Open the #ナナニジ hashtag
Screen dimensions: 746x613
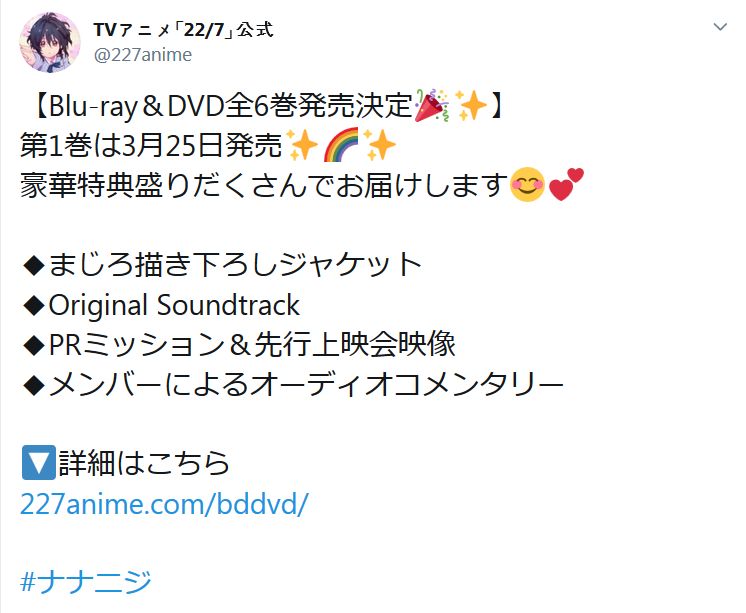tap(86, 581)
